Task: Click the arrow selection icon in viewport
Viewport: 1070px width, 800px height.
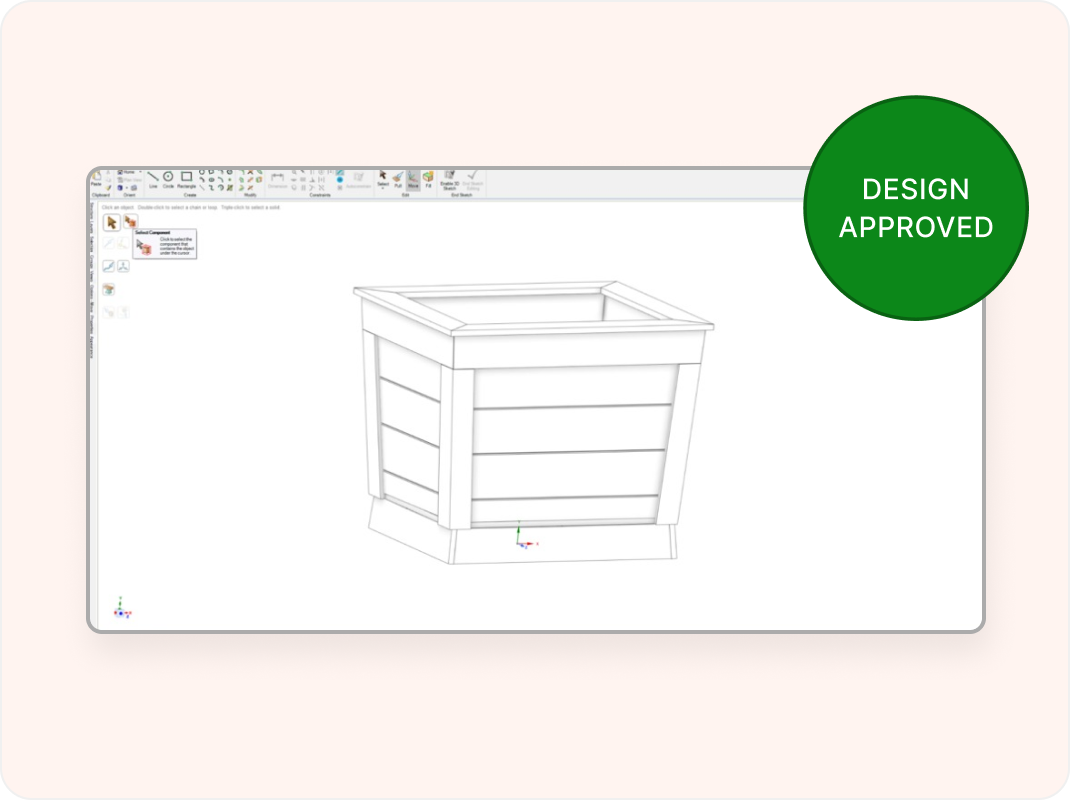Action: point(112,223)
